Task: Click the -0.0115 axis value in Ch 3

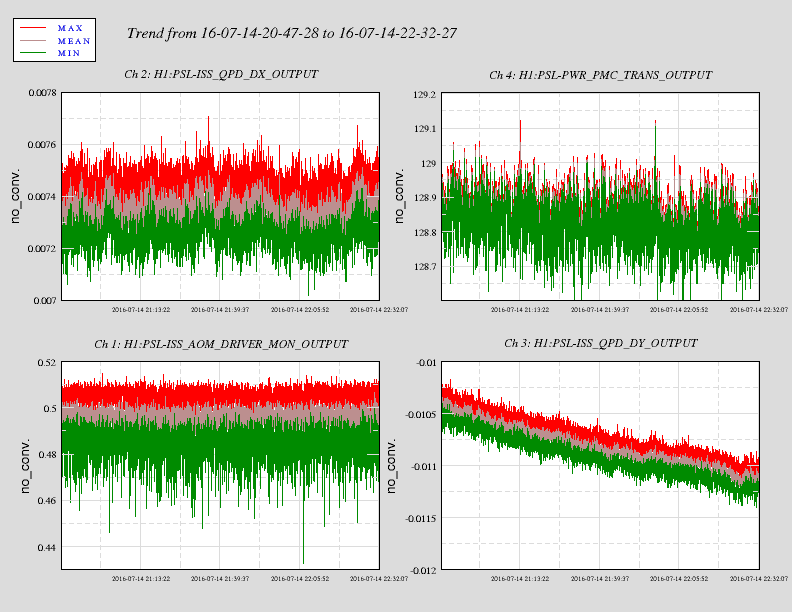Action: click(421, 519)
